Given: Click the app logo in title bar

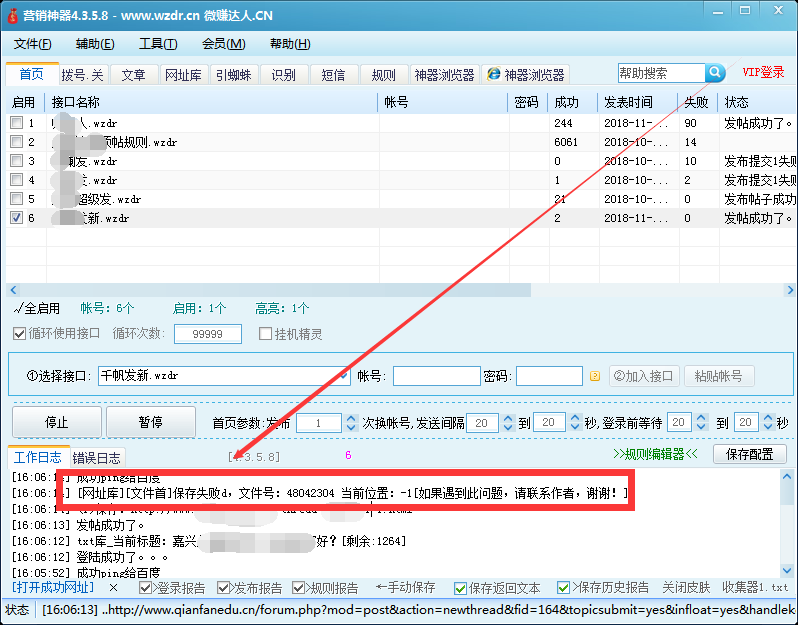Looking at the screenshot, I should [12, 16].
